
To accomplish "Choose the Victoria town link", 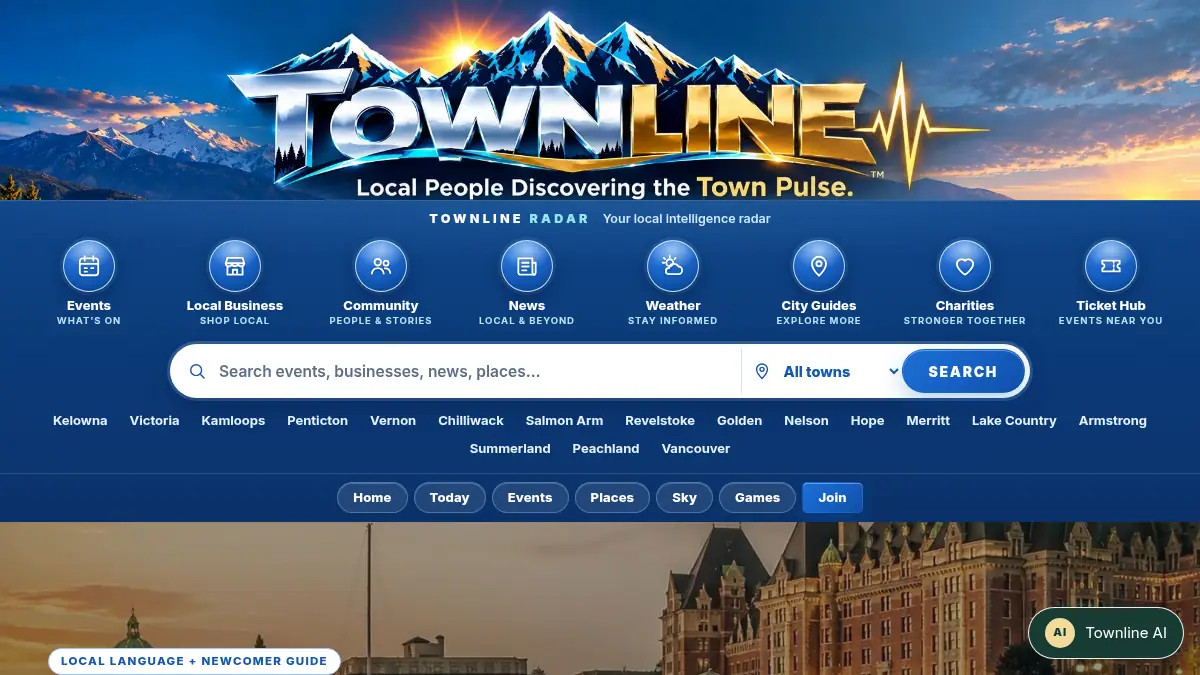I will pyautogui.click(x=154, y=421).
